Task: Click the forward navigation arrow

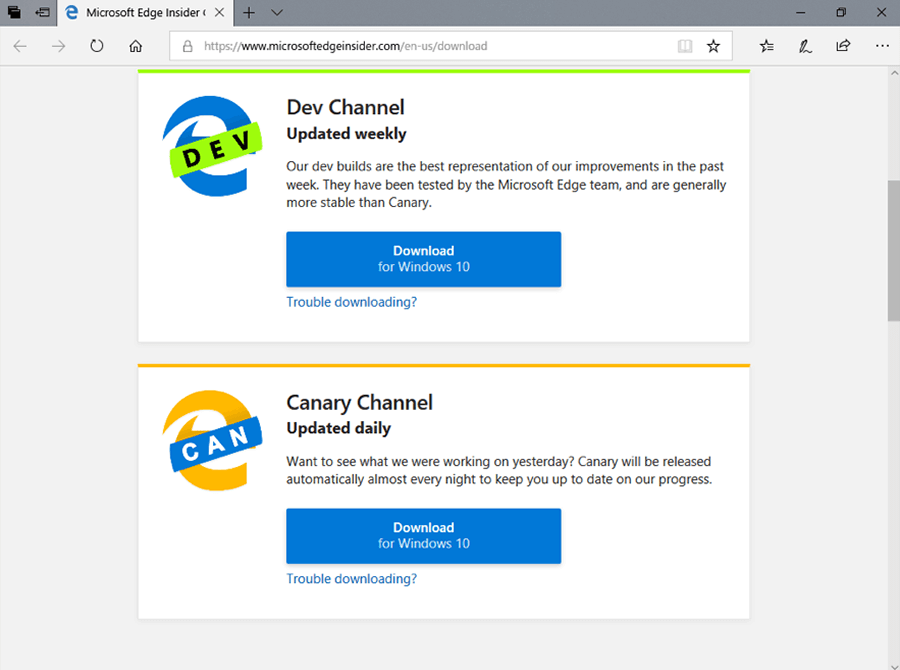Action: [59, 46]
